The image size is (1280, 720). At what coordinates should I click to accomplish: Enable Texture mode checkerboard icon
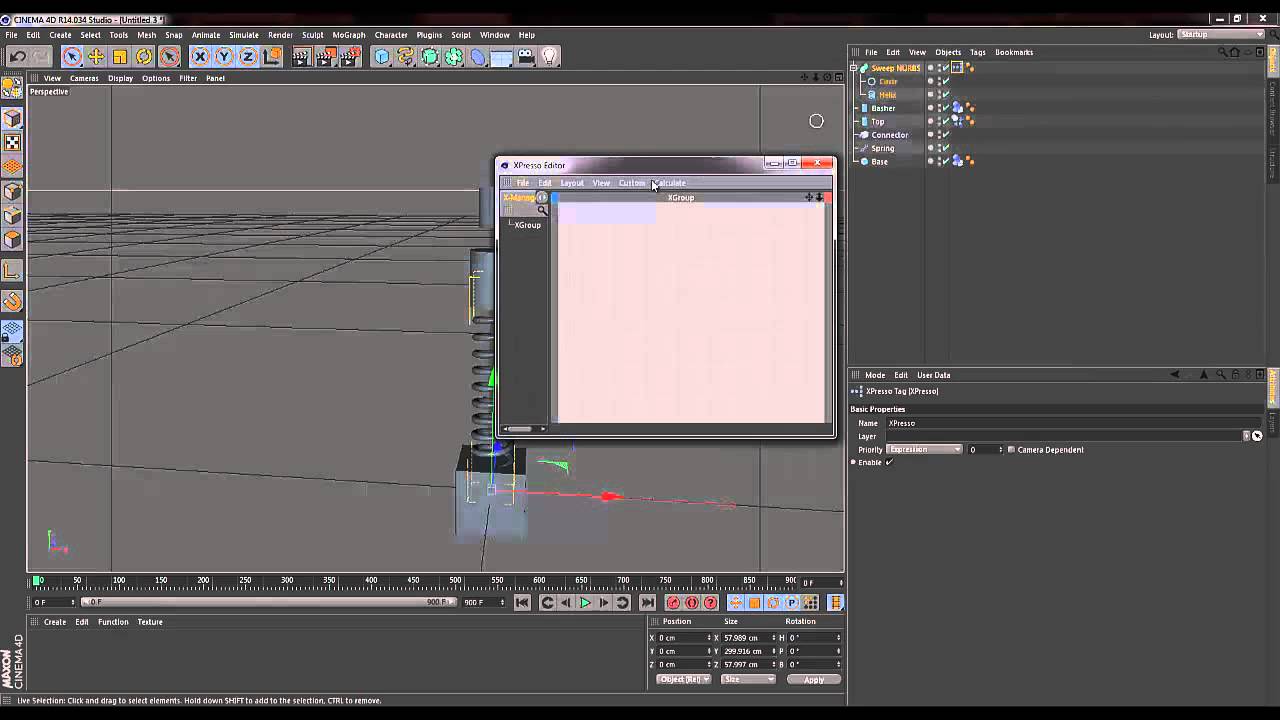[x=12, y=143]
